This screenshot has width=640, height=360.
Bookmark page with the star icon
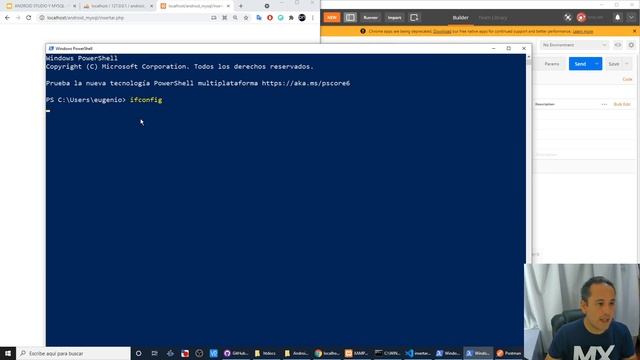point(246,18)
